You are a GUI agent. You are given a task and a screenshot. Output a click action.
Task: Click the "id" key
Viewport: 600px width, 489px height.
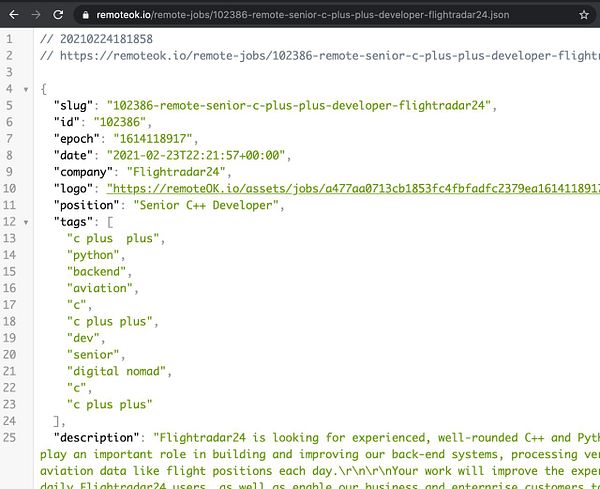point(67,122)
